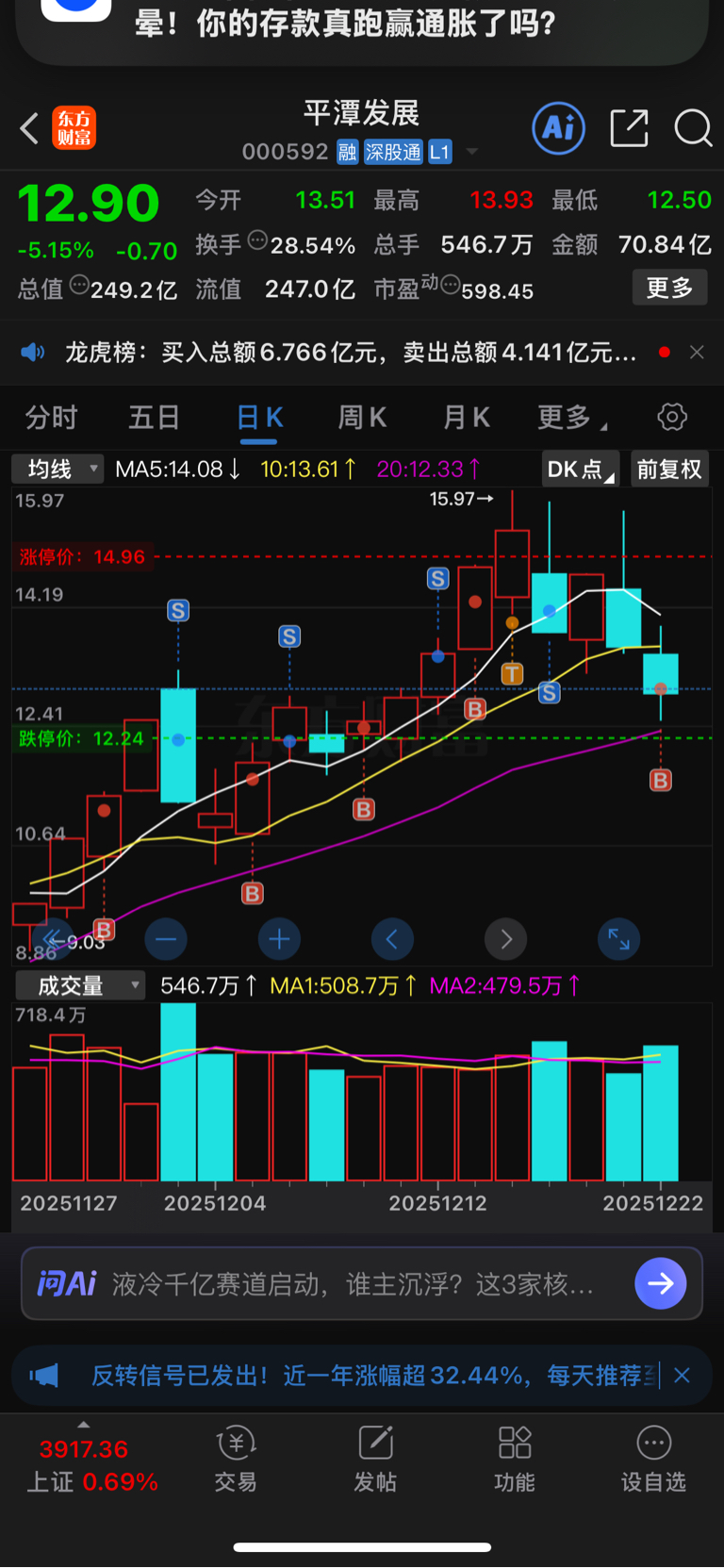Open chart settings gear icon
This screenshot has width=724, height=1568.
click(672, 417)
